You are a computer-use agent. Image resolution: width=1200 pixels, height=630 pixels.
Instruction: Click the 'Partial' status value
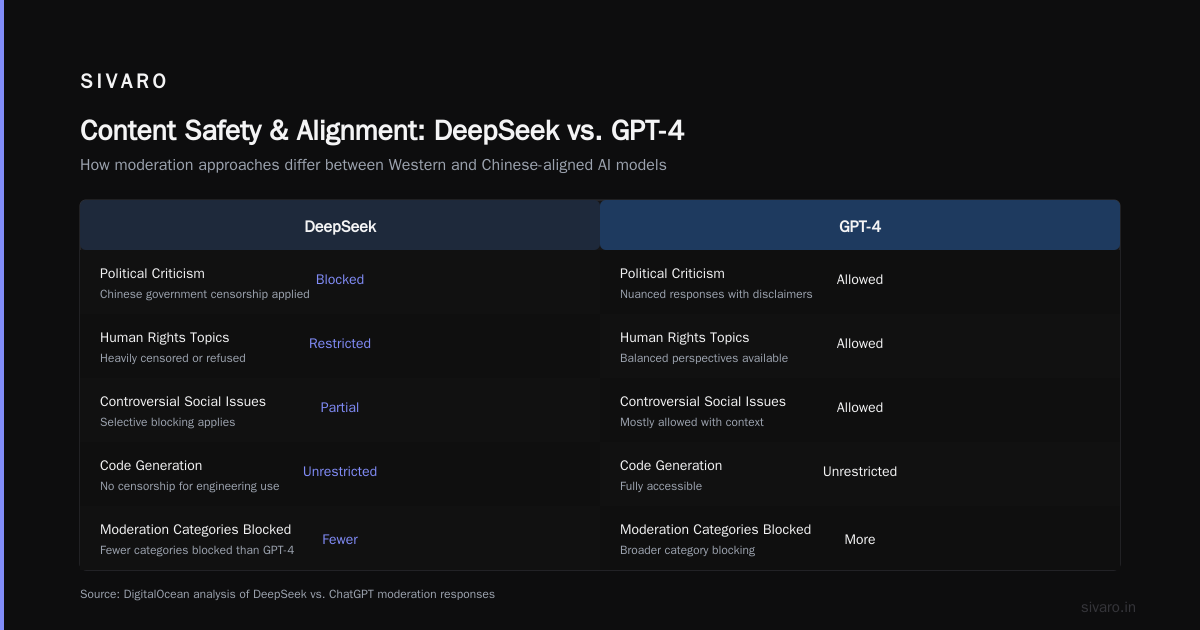(x=340, y=407)
